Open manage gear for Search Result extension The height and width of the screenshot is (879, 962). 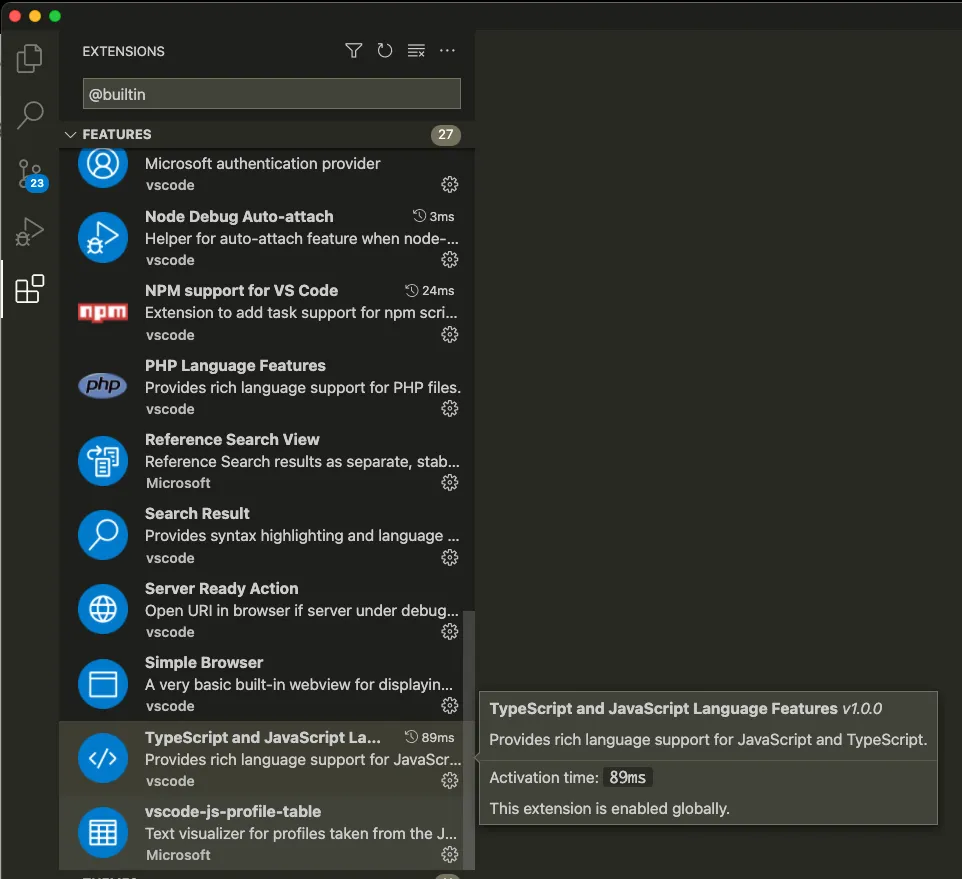(x=450, y=558)
